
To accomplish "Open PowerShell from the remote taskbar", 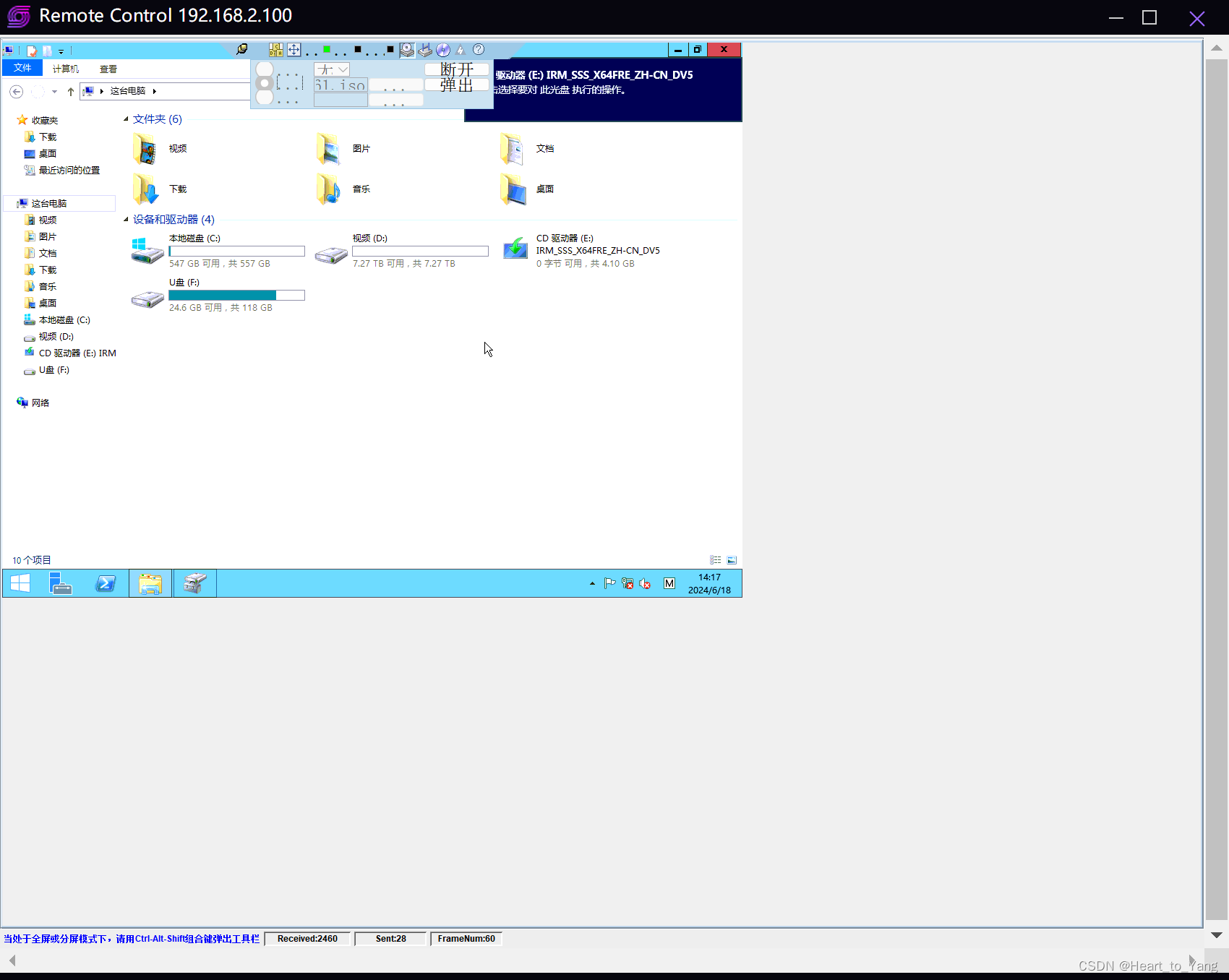I will tap(106, 583).
